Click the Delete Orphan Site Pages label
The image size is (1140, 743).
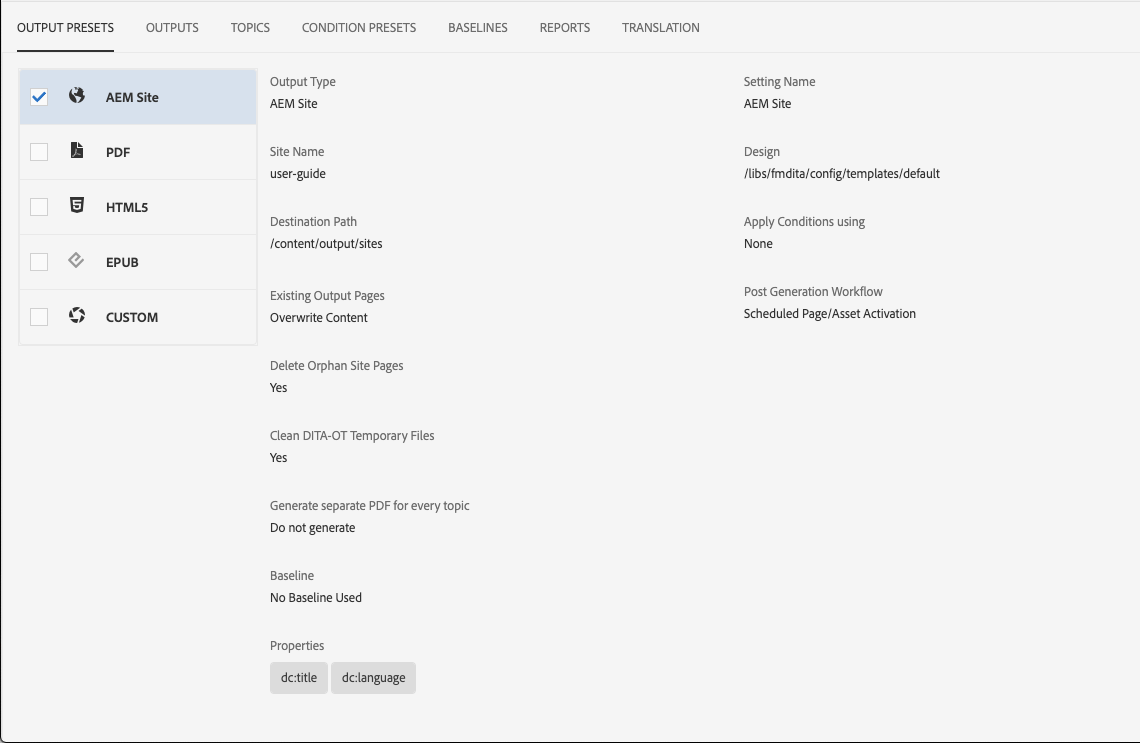tap(337, 366)
